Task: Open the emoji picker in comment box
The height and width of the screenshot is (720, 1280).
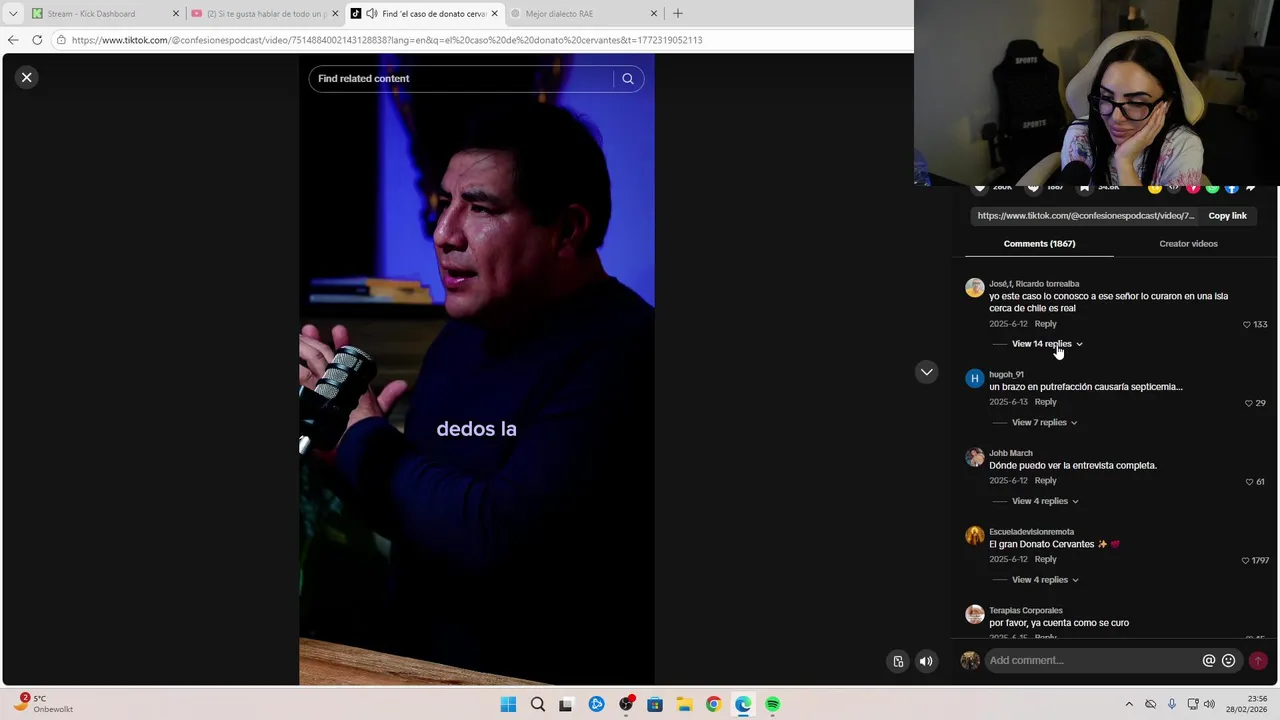Action: [1229, 660]
